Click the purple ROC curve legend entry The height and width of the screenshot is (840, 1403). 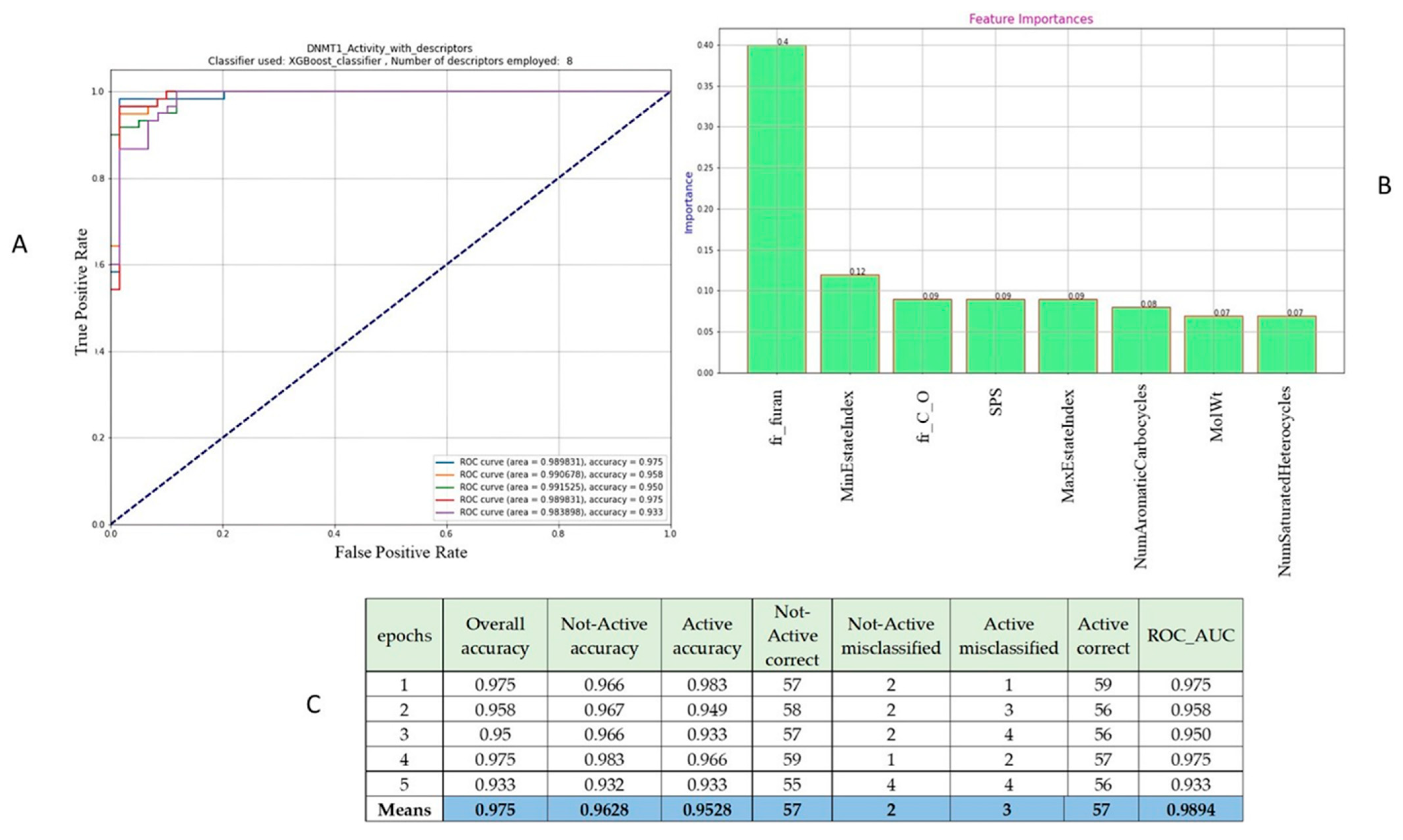pyautogui.click(x=561, y=512)
